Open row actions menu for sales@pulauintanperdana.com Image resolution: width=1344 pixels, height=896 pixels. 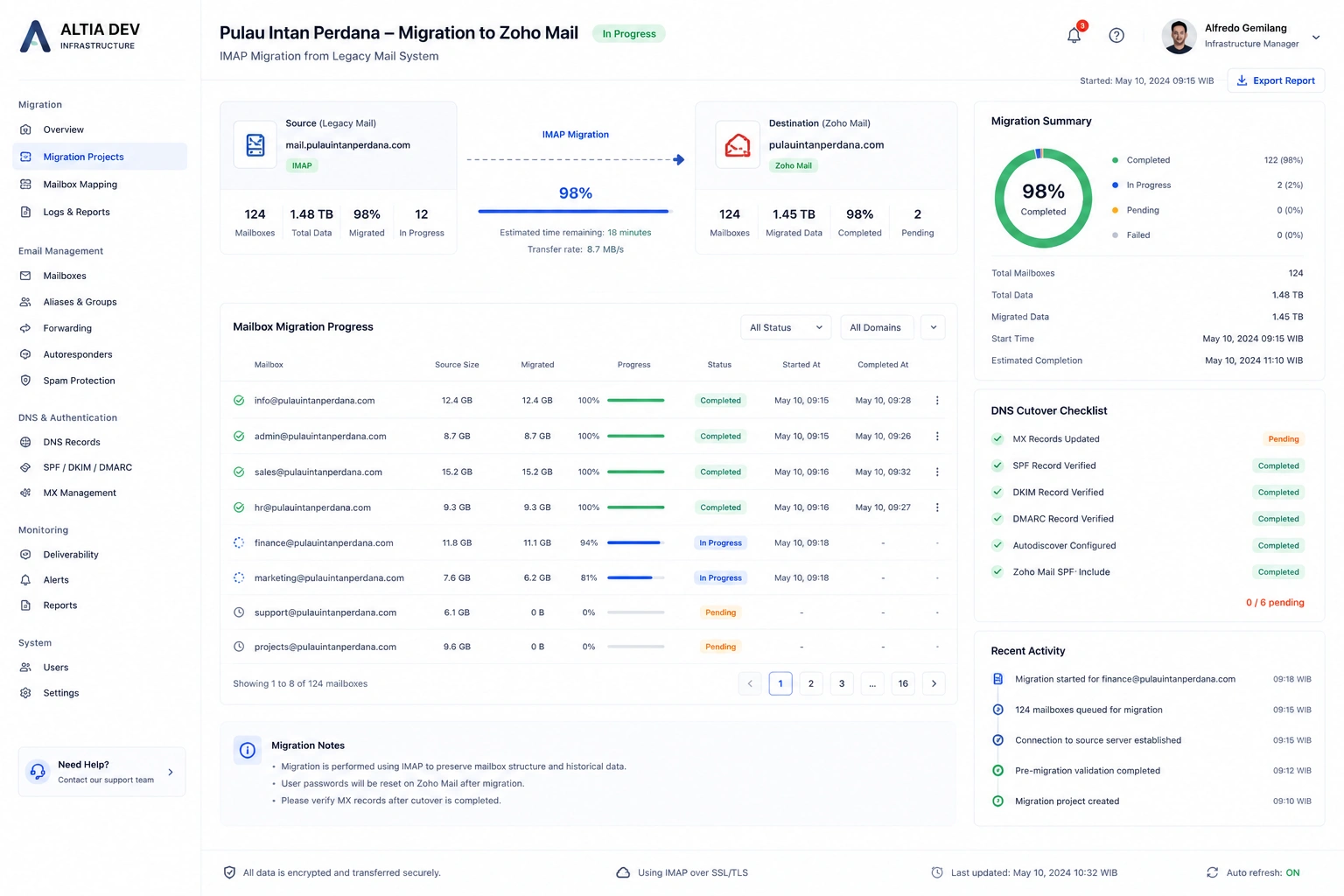pyautogui.click(x=937, y=472)
